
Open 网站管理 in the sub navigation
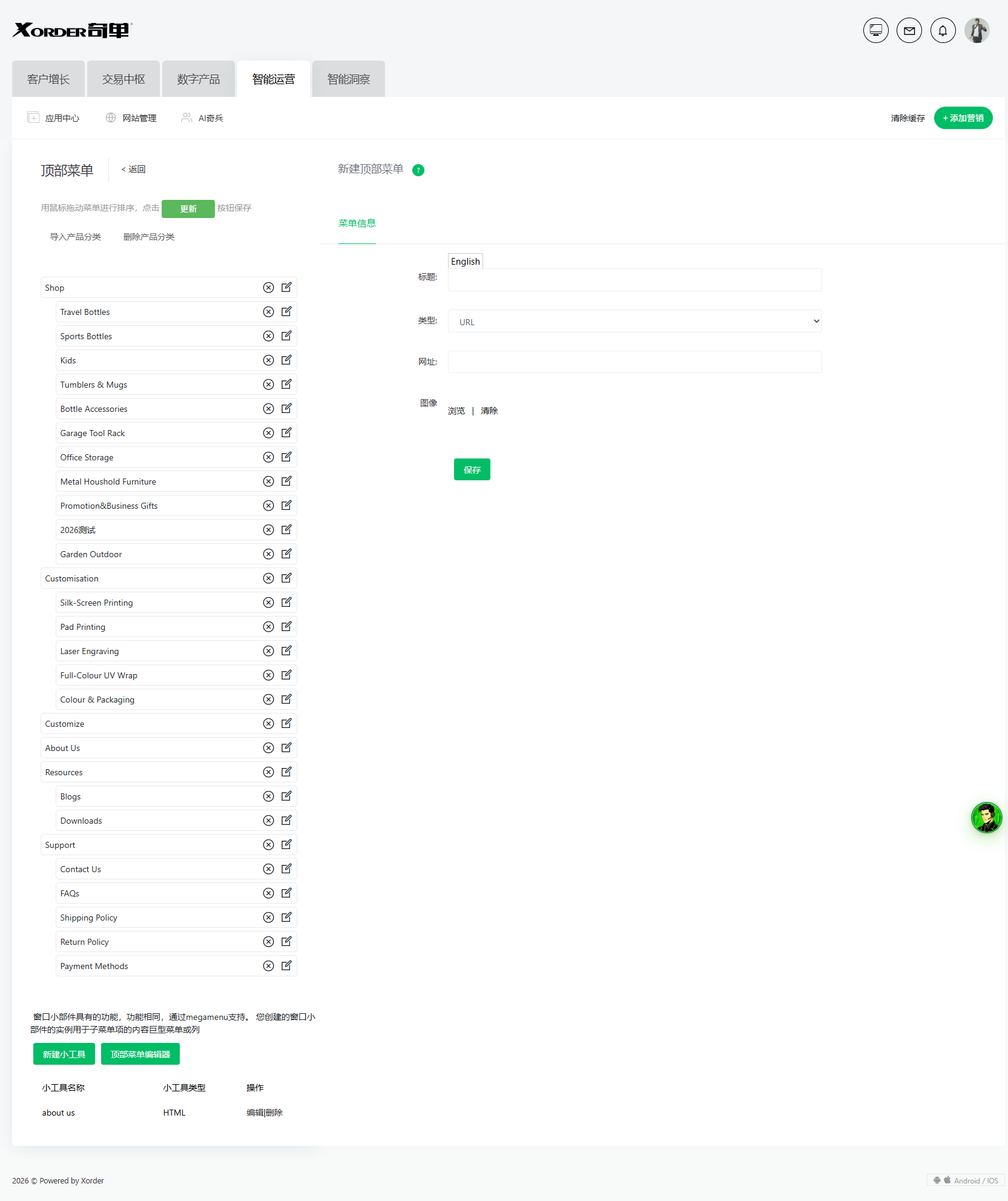pos(131,118)
